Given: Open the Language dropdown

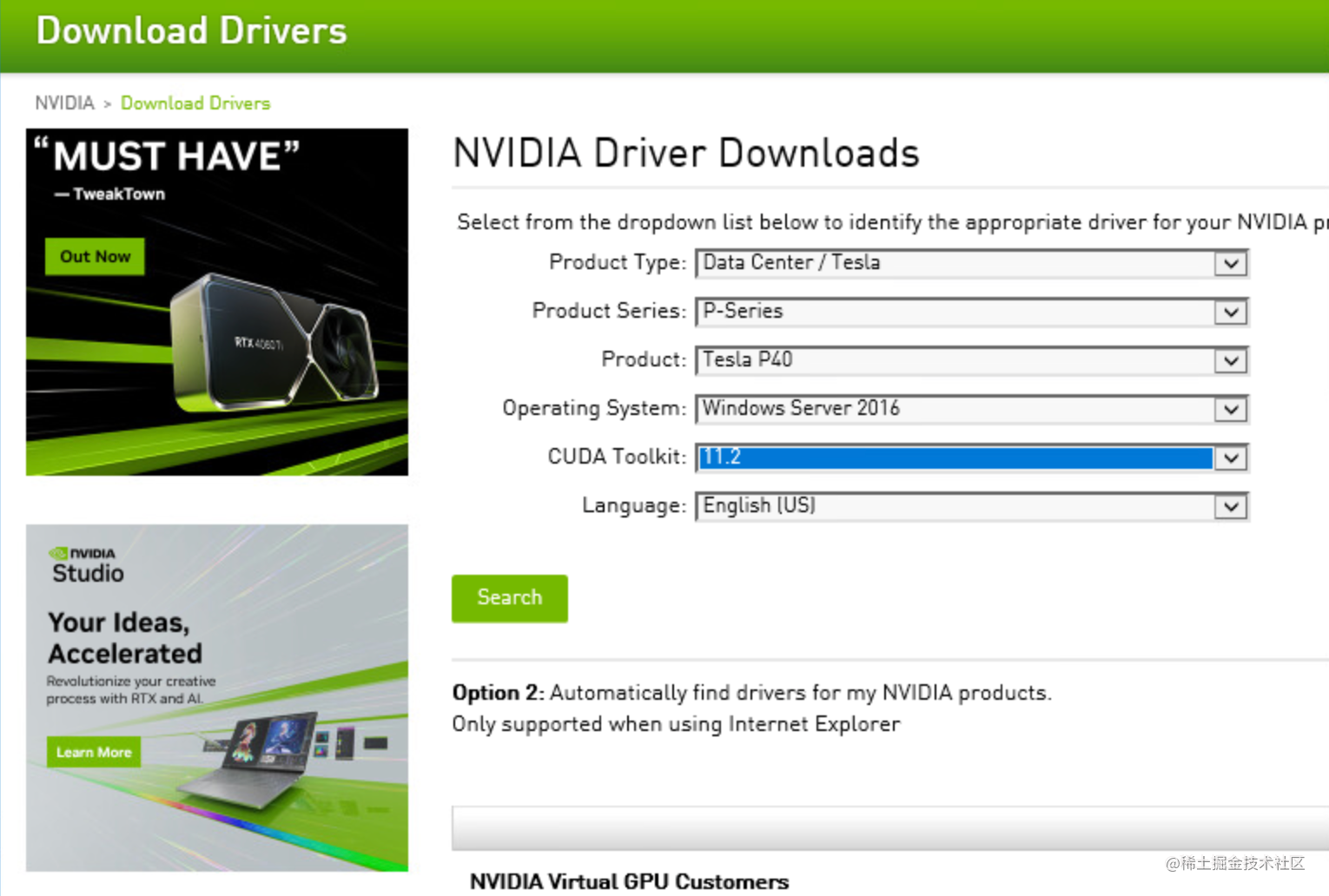Looking at the screenshot, I should [x=971, y=506].
